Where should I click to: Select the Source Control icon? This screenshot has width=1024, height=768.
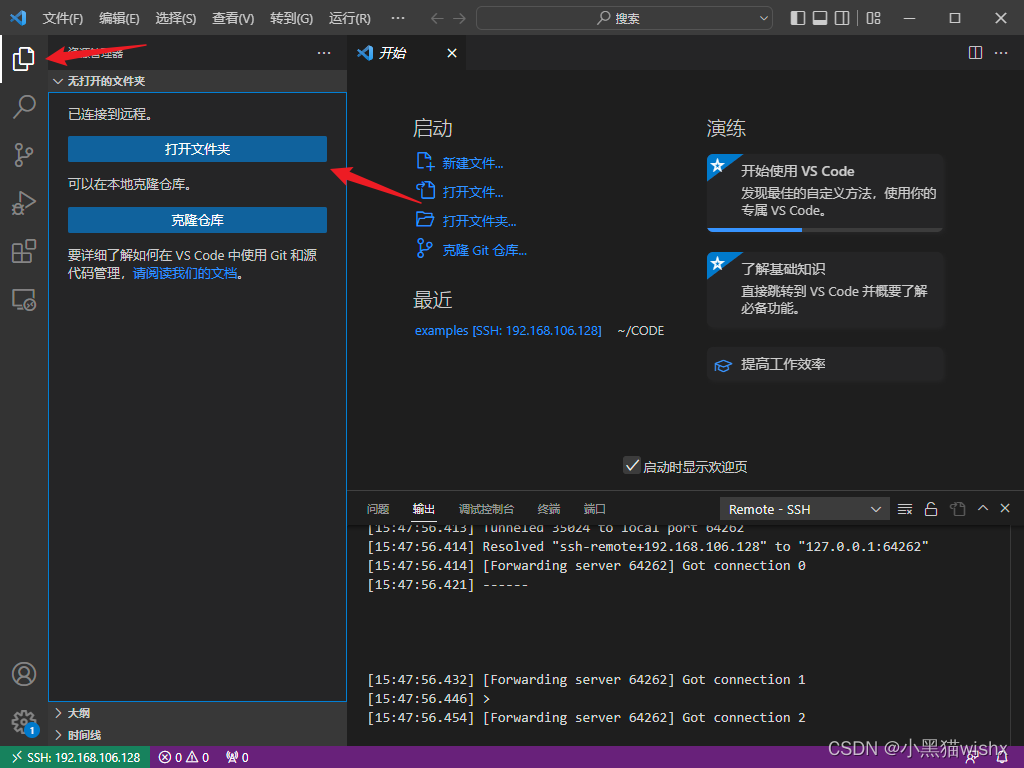coord(23,155)
